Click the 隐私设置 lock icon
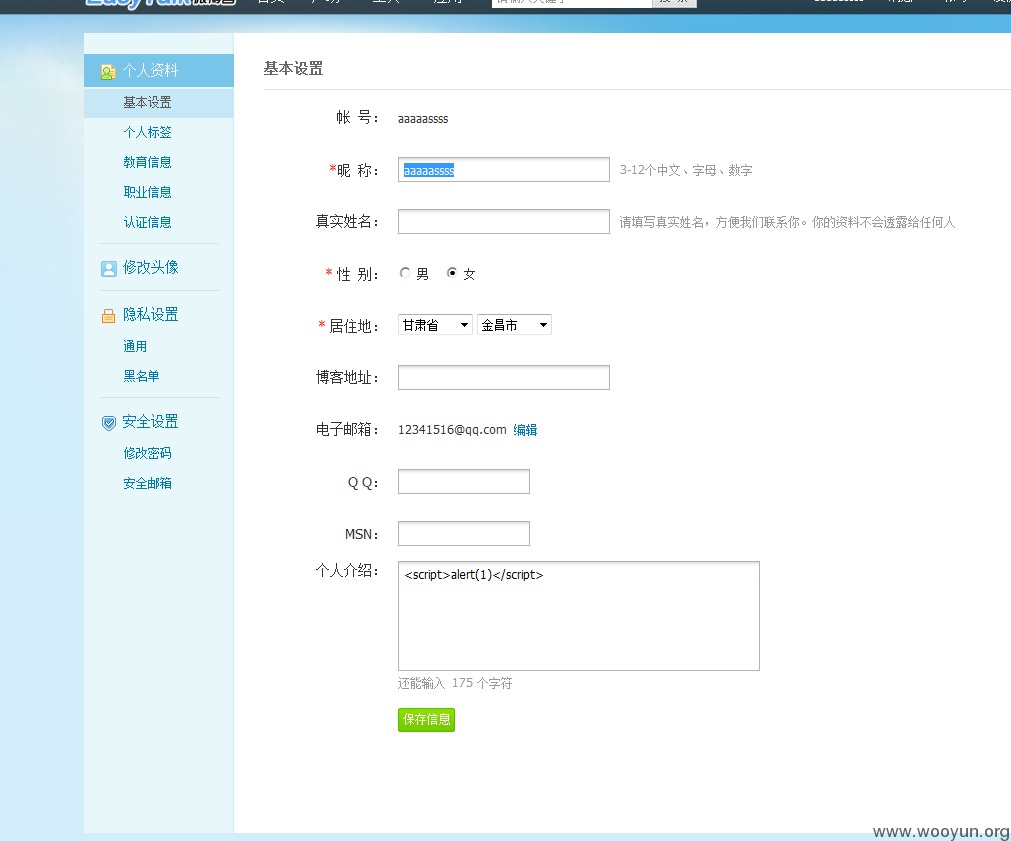Screen dimensions: 1011x841 click(x=108, y=315)
